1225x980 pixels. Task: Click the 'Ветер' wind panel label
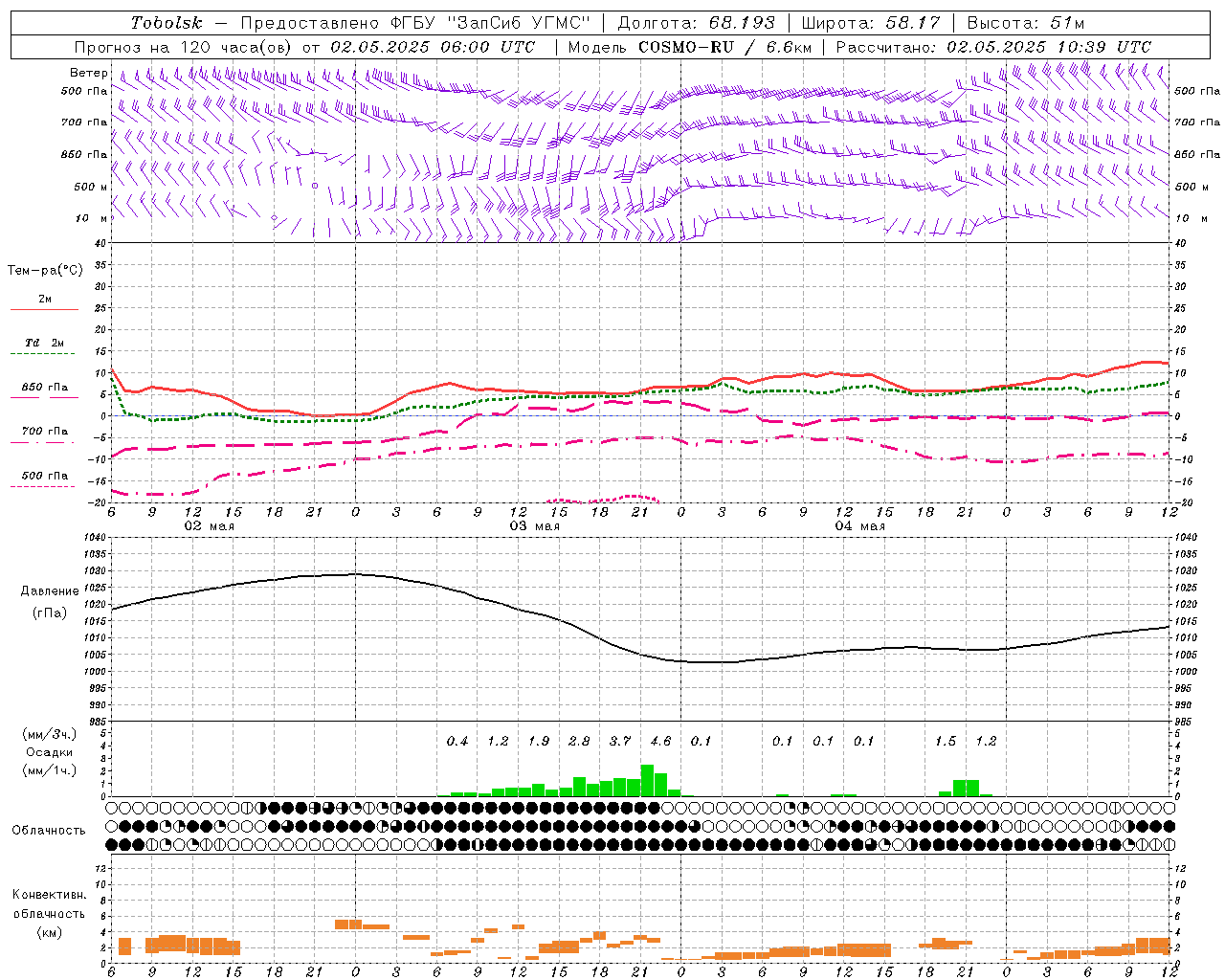pyautogui.click(x=88, y=73)
